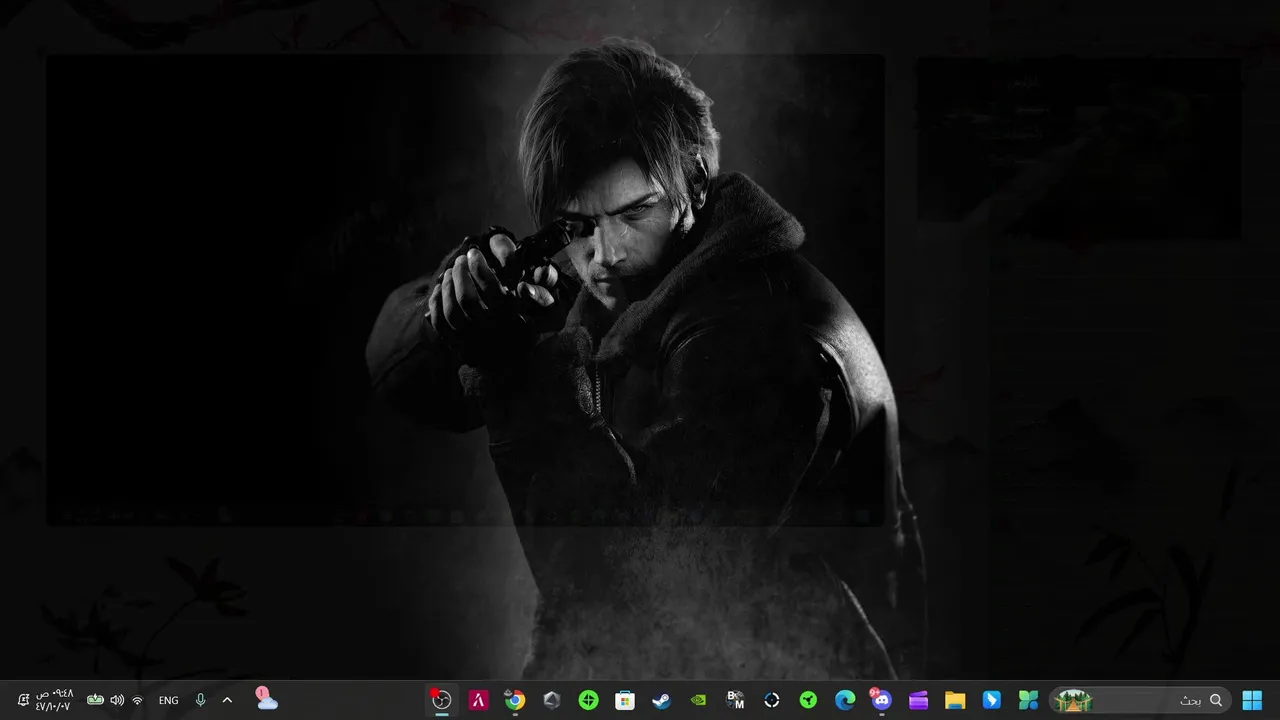This screenshot has height=720, width=1280.
Task: Open Microsoft Store from the taskbar
Action: (625, 700)
